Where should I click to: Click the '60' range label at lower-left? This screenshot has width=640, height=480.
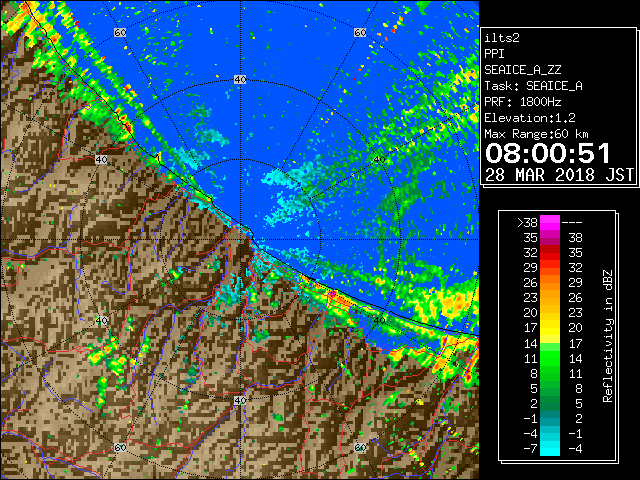tap(120, 447)
